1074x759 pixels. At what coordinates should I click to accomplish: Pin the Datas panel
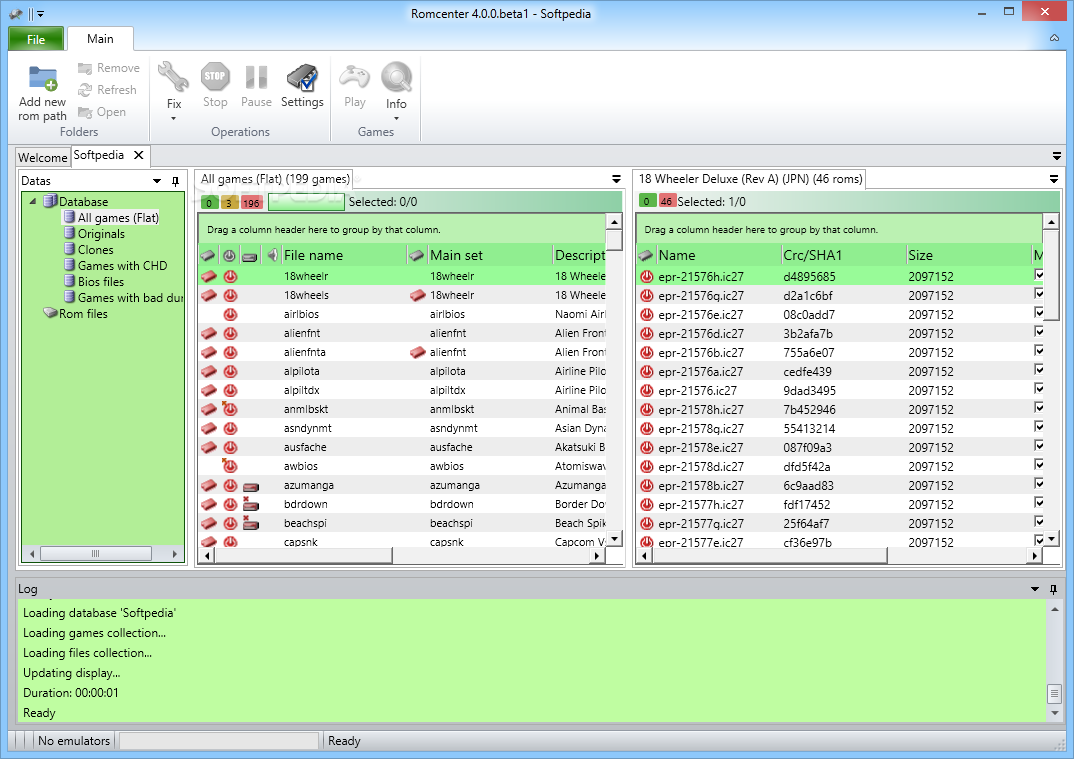point(175,181)
